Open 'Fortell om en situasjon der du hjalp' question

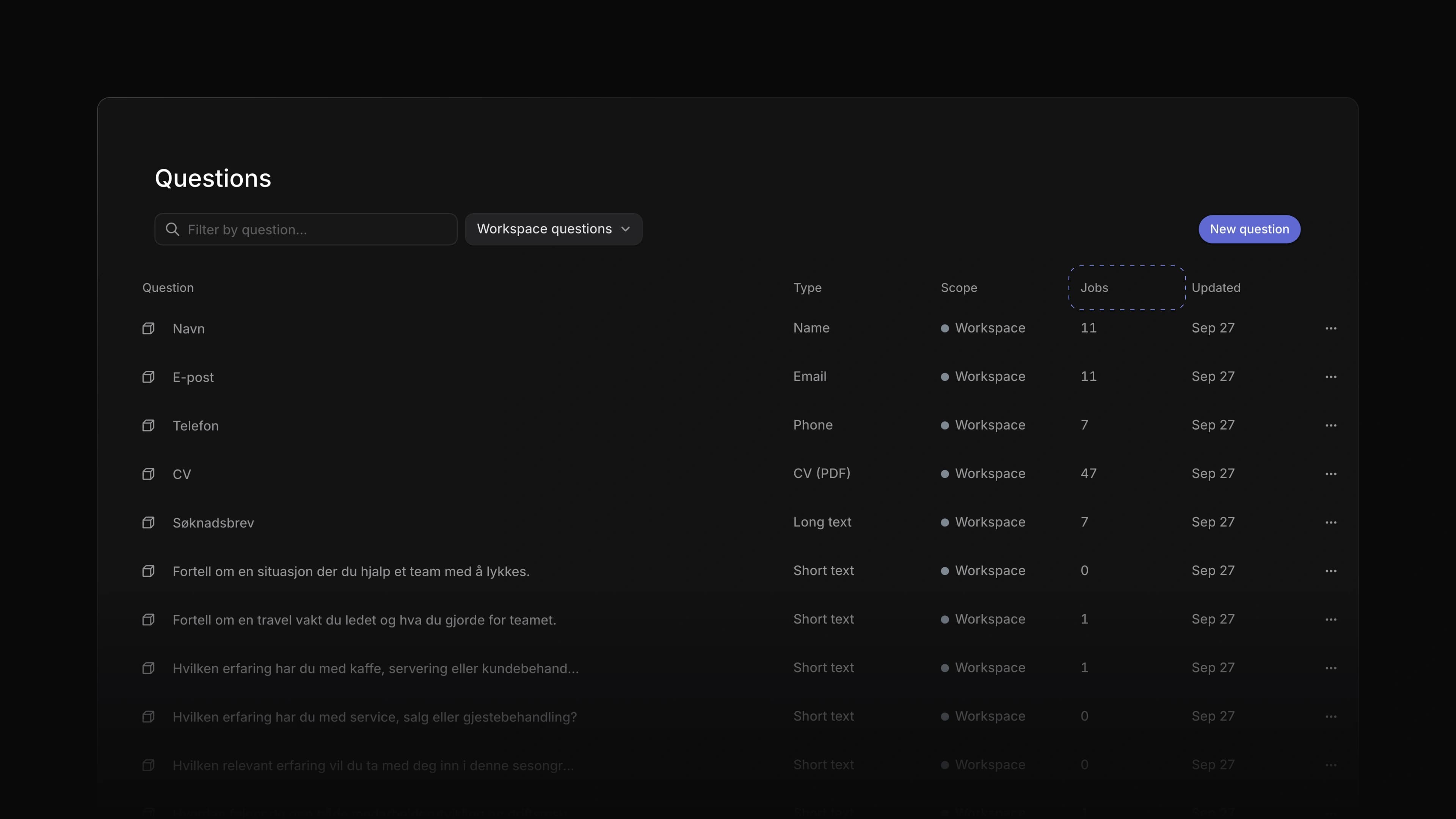pyautogui.click(x=351, y=572)
